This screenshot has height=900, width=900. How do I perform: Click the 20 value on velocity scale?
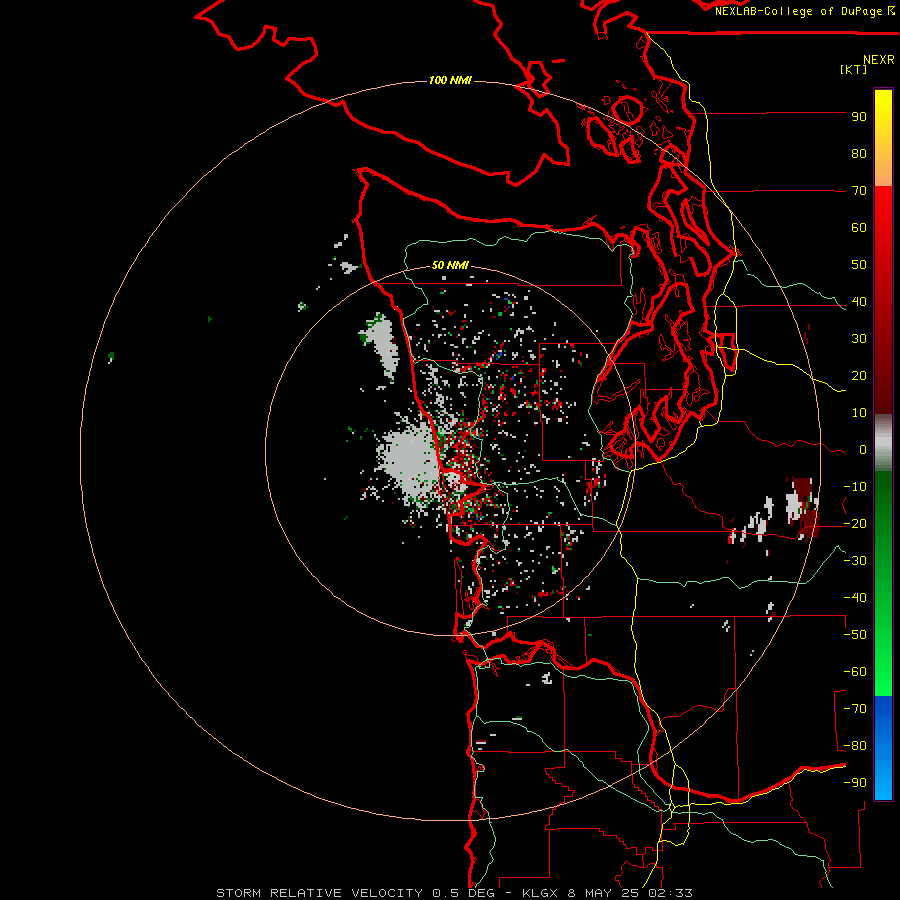pyautogui.click(x=859, y=375)
